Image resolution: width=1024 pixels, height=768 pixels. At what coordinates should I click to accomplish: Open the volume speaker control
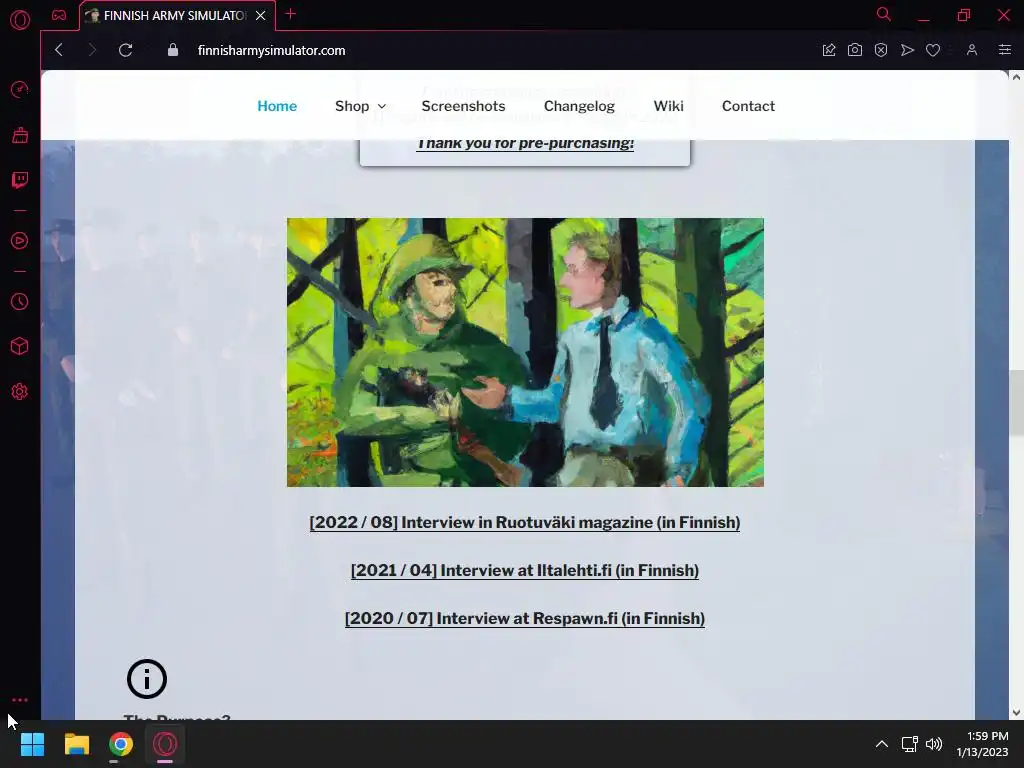(x=935, y=744)
